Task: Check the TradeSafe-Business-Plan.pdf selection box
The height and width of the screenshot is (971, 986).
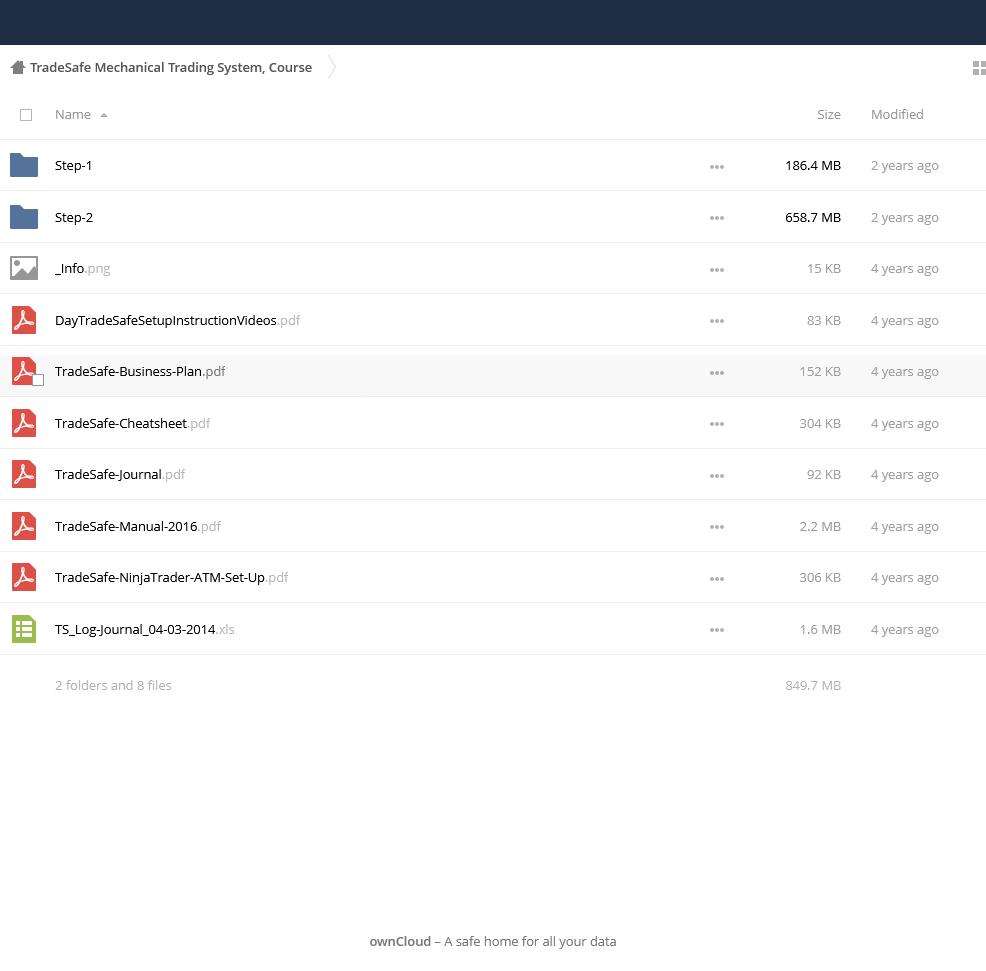Action: (x=38, y=380)
